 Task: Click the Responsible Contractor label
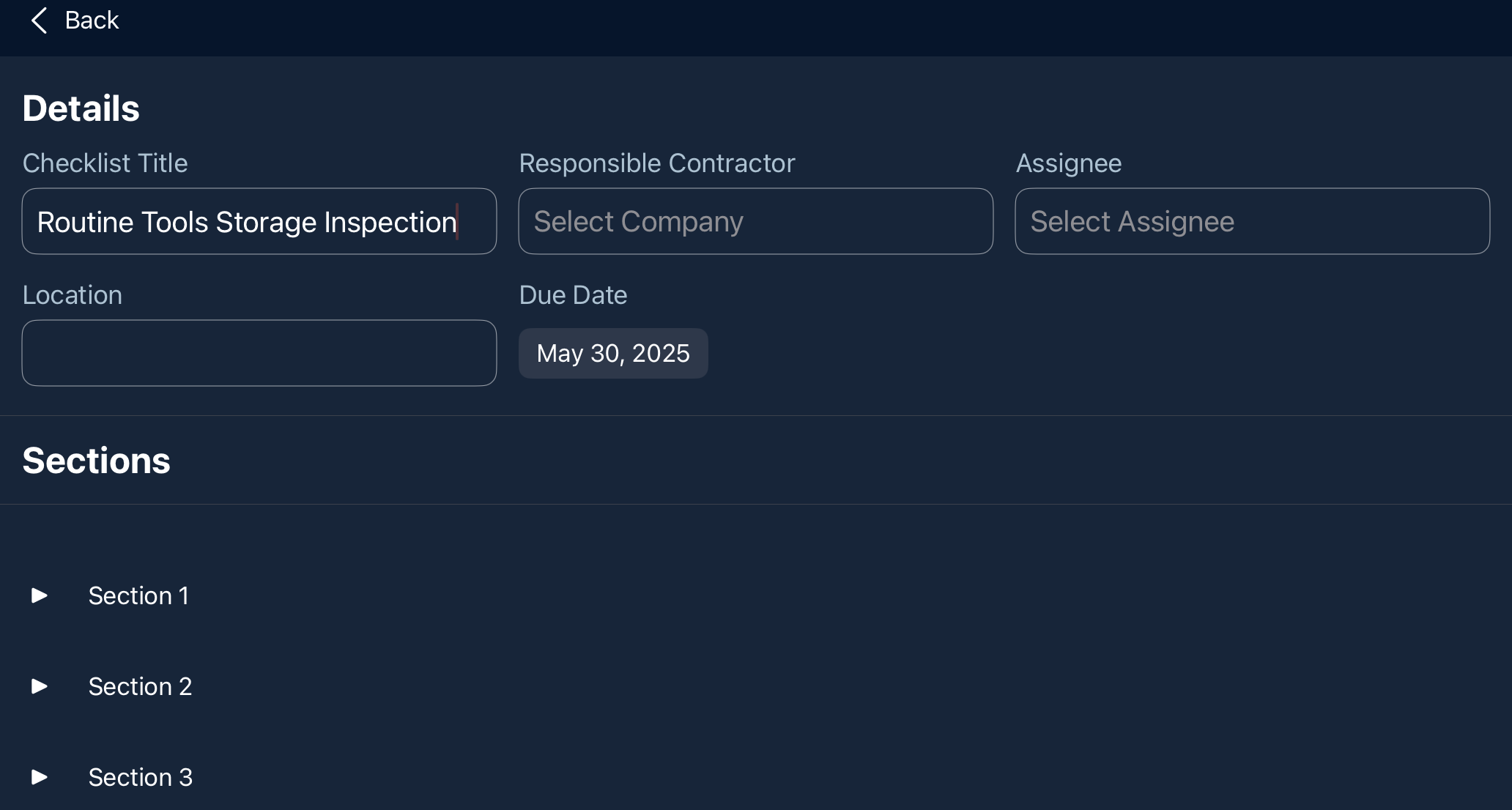[656, 163]
